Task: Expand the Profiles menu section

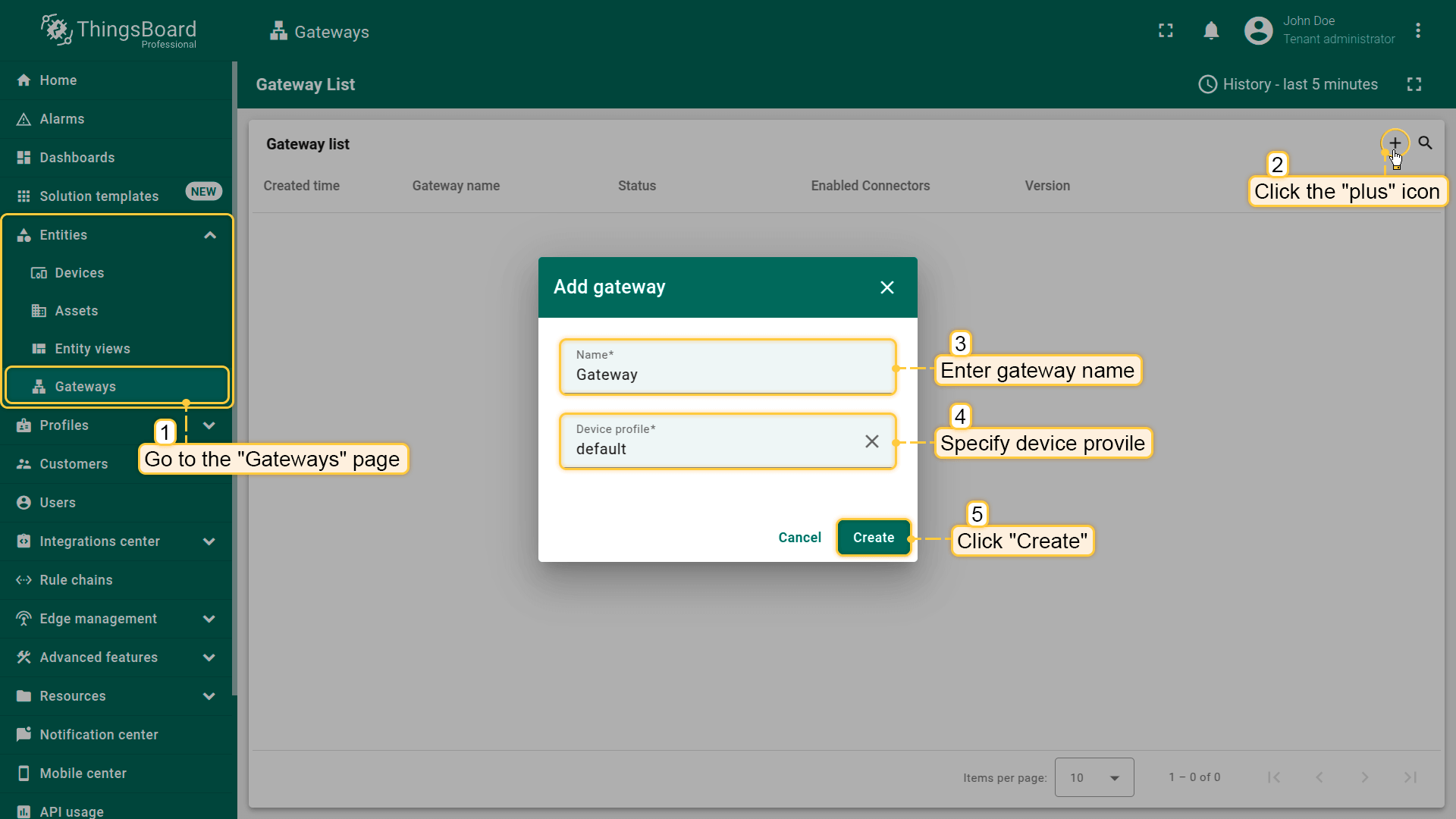Action: pyautogui.click(x=209, y=425)
